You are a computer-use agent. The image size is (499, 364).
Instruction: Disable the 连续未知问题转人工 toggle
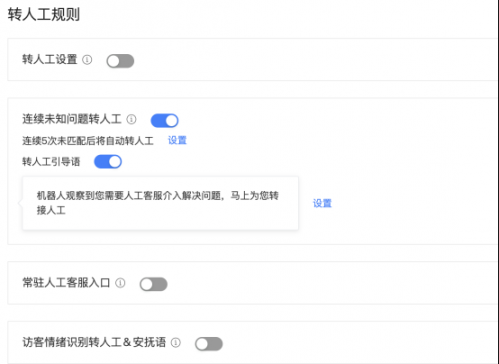tap(165, 121)
